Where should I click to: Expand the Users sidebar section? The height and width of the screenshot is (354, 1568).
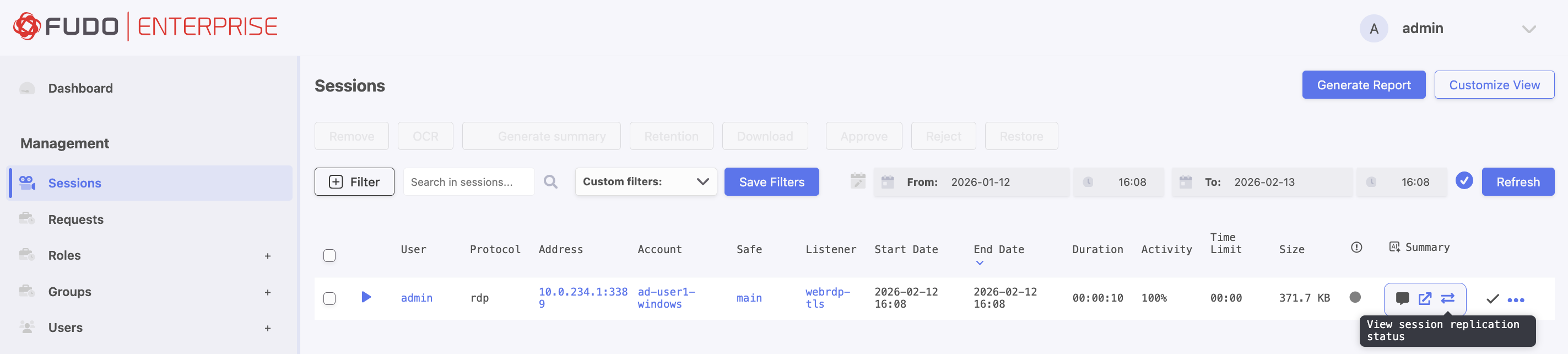click(x=267, y=329)
